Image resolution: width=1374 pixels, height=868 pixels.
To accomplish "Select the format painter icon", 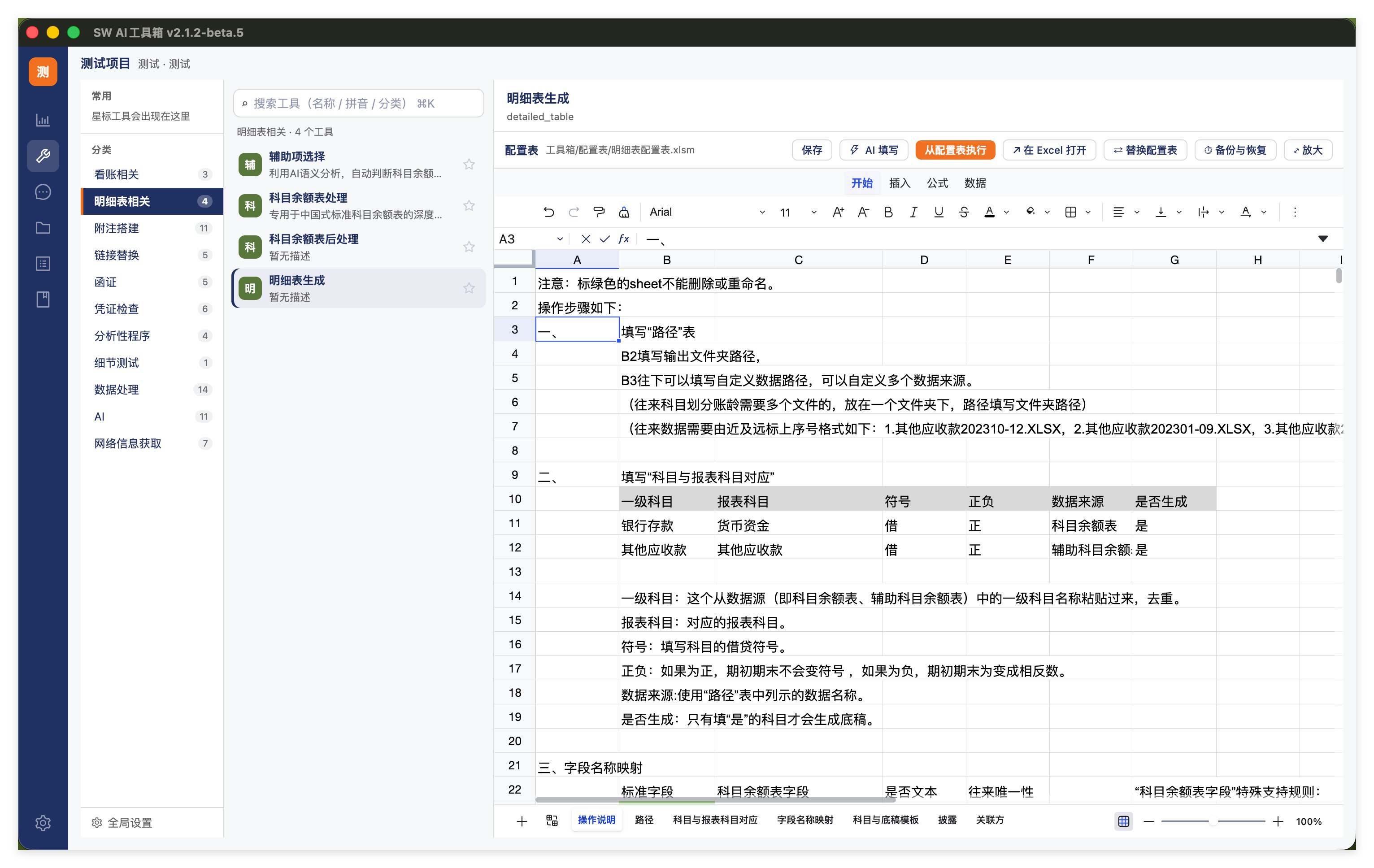I will (599, 212).
